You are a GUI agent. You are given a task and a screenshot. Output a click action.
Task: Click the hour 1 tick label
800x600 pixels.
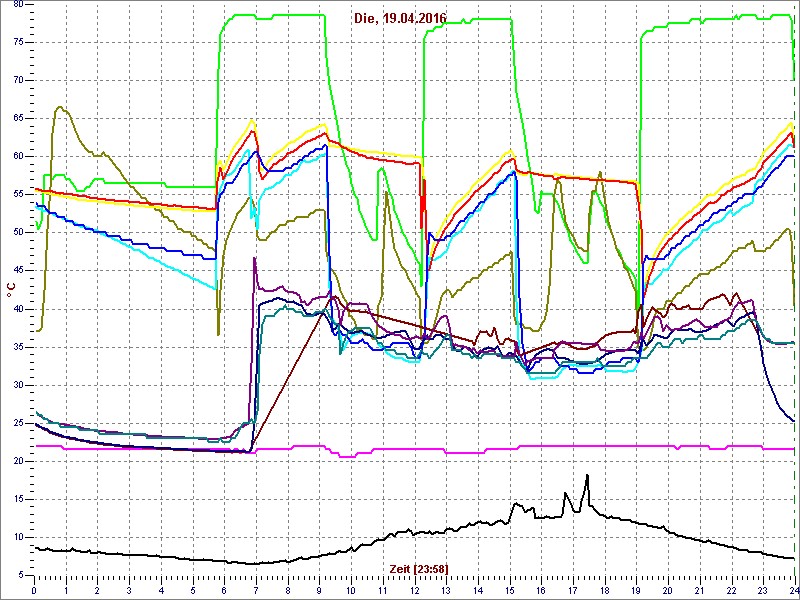click(66, 590)
